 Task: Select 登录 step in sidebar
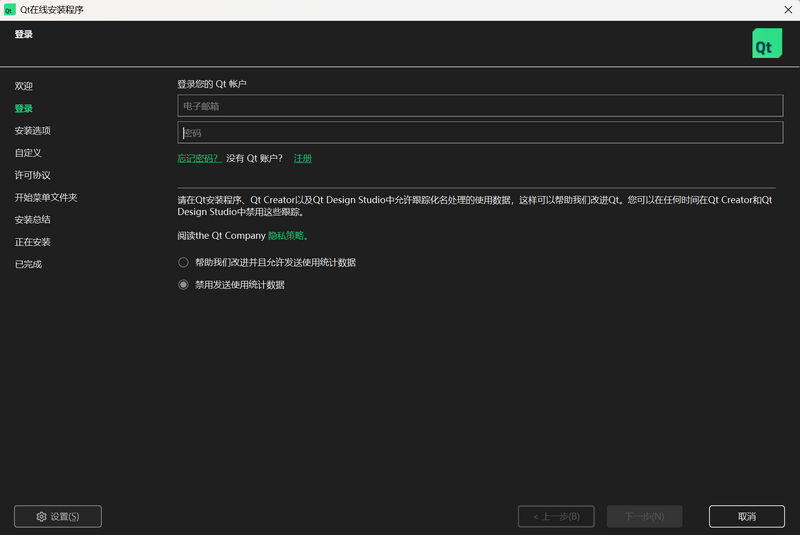click(x=23, y=109)
